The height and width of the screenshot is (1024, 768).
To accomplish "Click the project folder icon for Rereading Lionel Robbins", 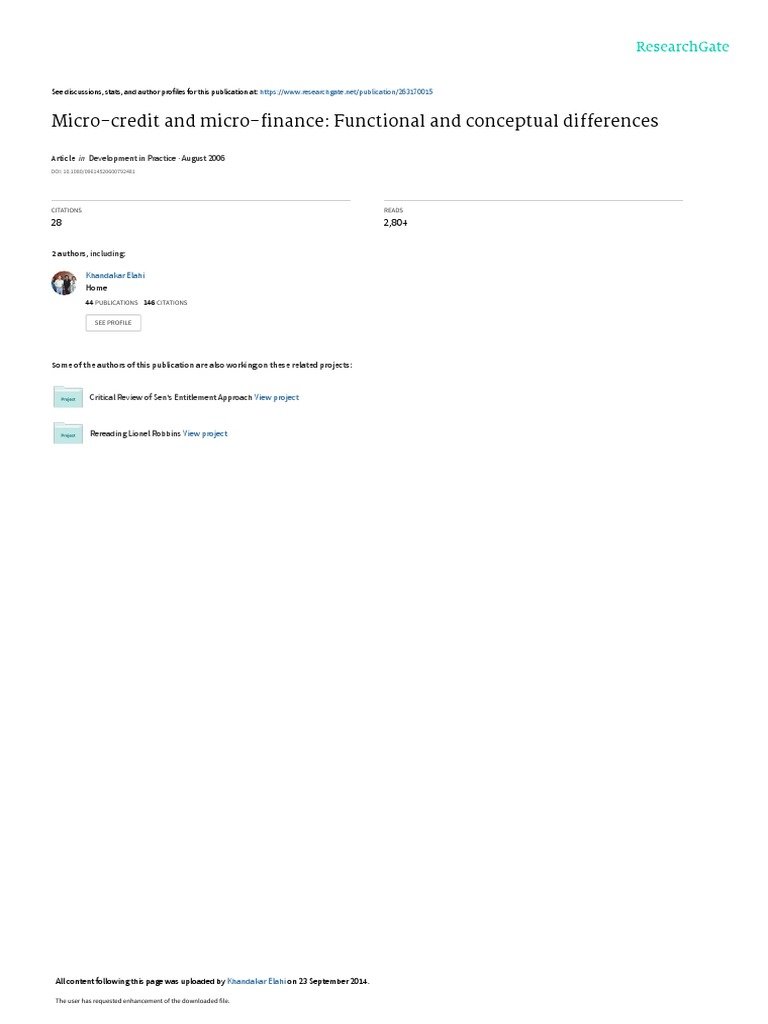I will [x=68, y=434].
